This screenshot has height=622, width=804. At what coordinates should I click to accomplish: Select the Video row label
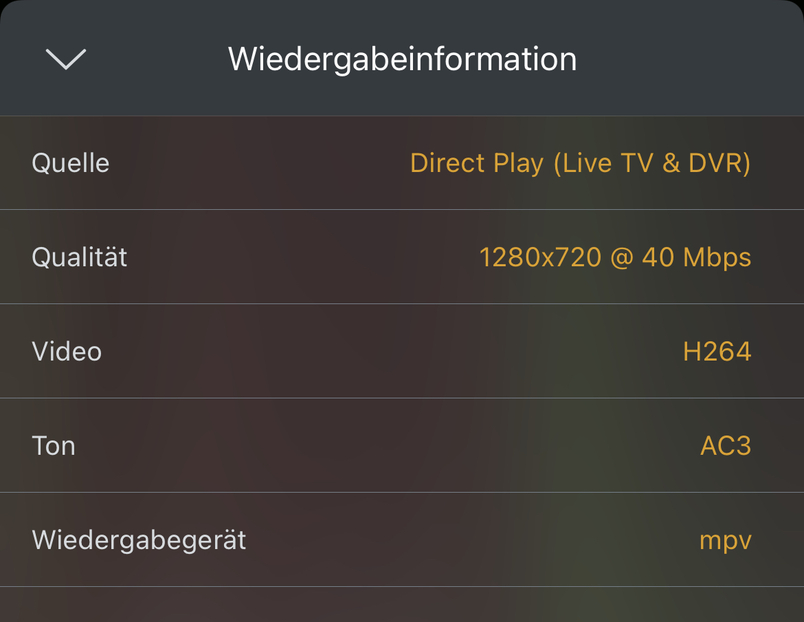67,351
